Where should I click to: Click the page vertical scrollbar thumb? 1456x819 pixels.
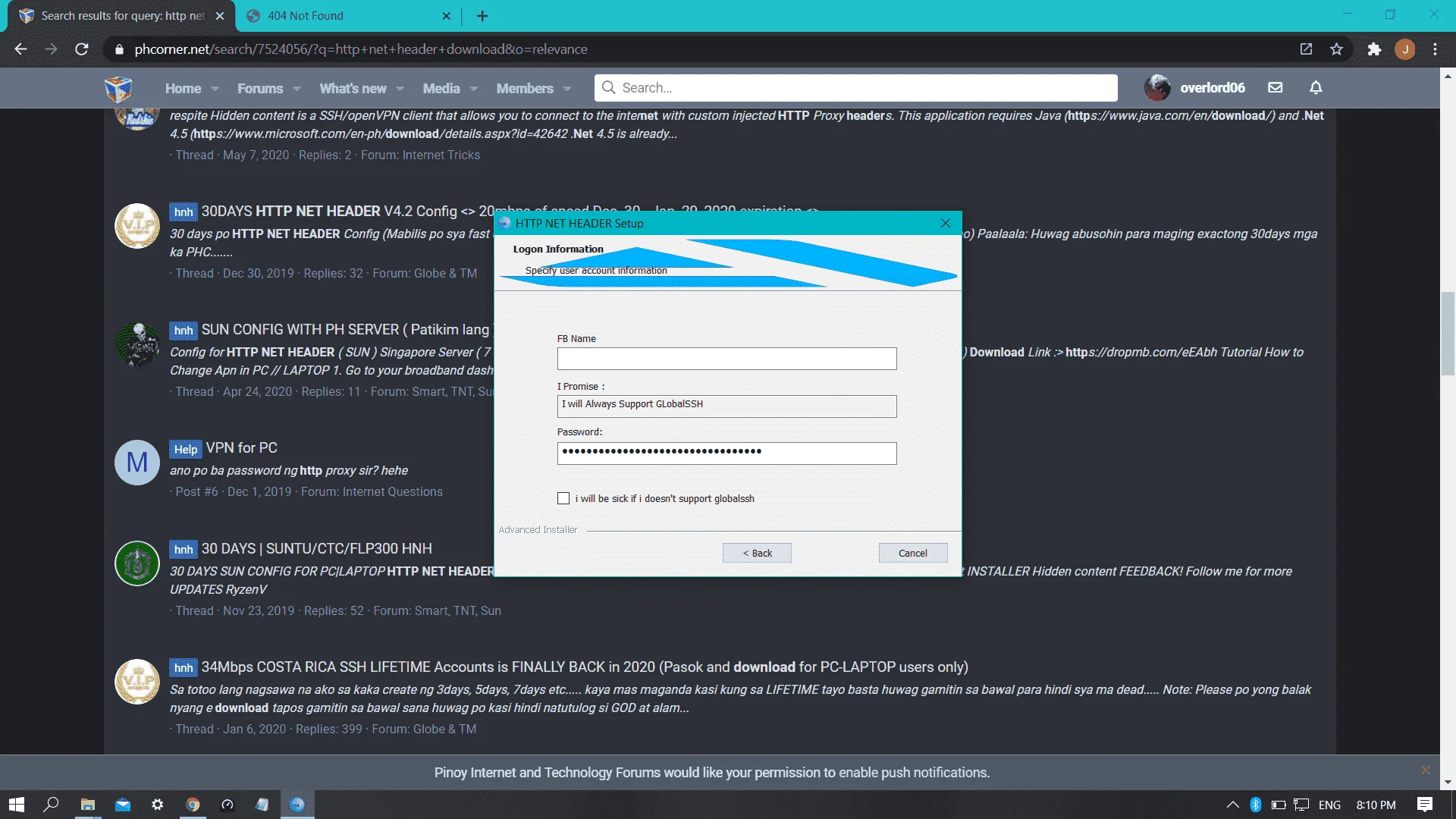(1448, 334)
